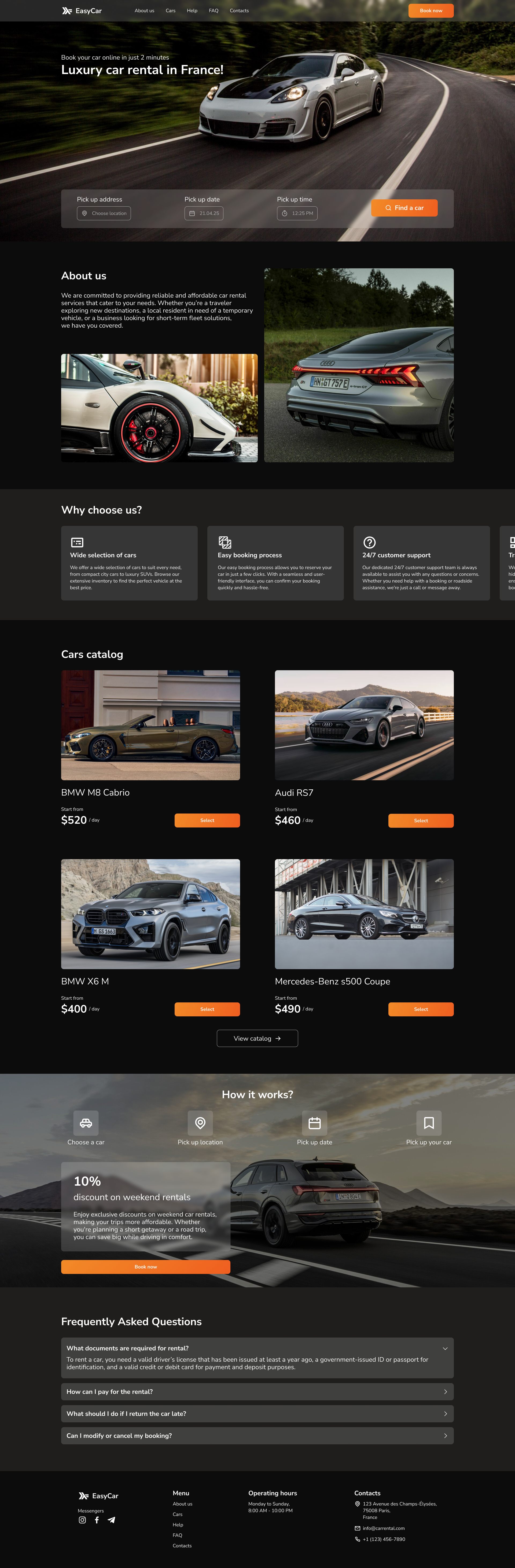Open the Mercedes-Benz s500 Coupe photo
Image resolution: width=515 pixels, height=1568 pixels.
(x=364, y=914)
